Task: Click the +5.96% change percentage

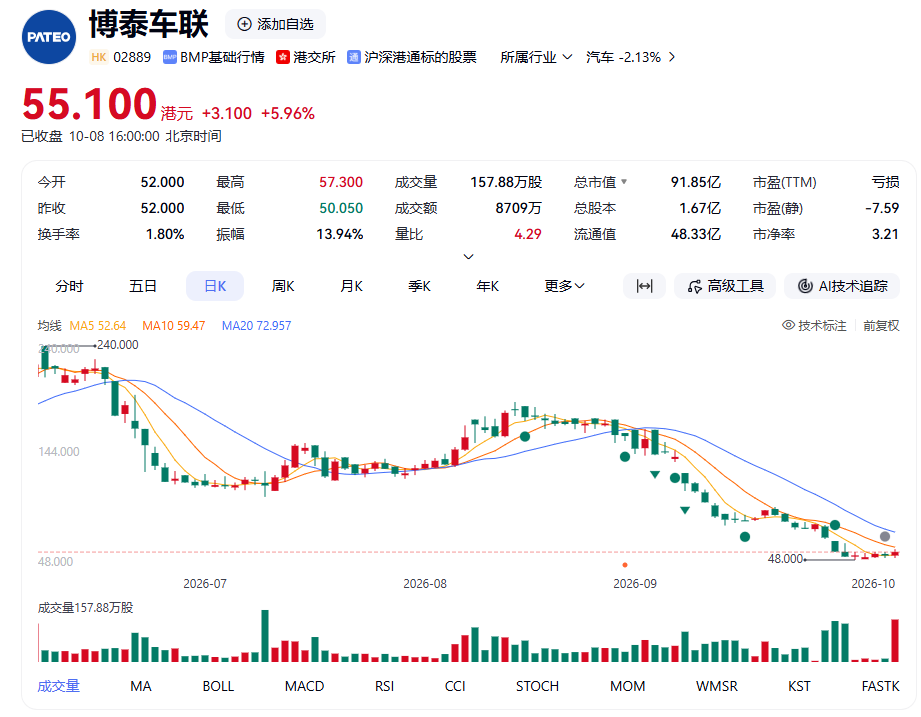Action: [288, 113]
